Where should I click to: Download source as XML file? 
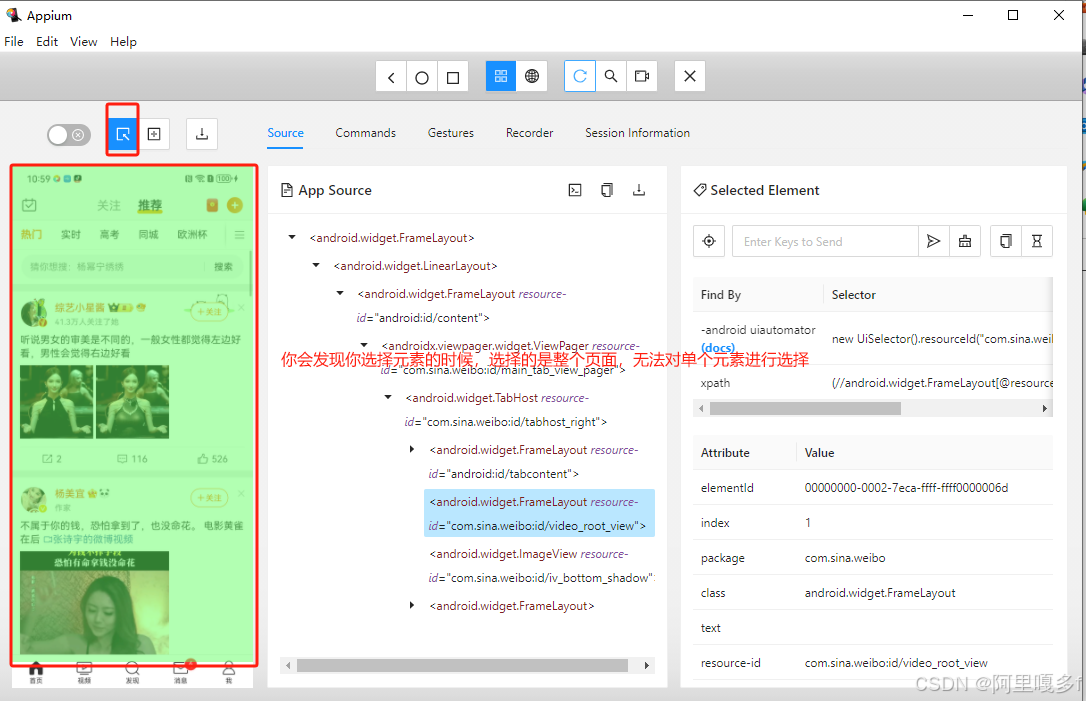tap(639, 190)
